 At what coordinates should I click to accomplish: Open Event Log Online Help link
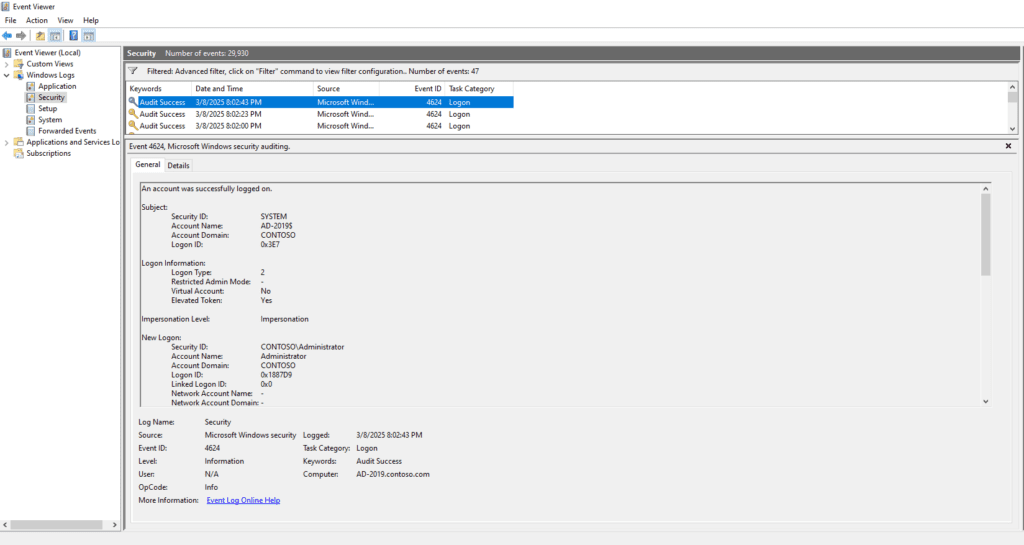pos(243,500)
